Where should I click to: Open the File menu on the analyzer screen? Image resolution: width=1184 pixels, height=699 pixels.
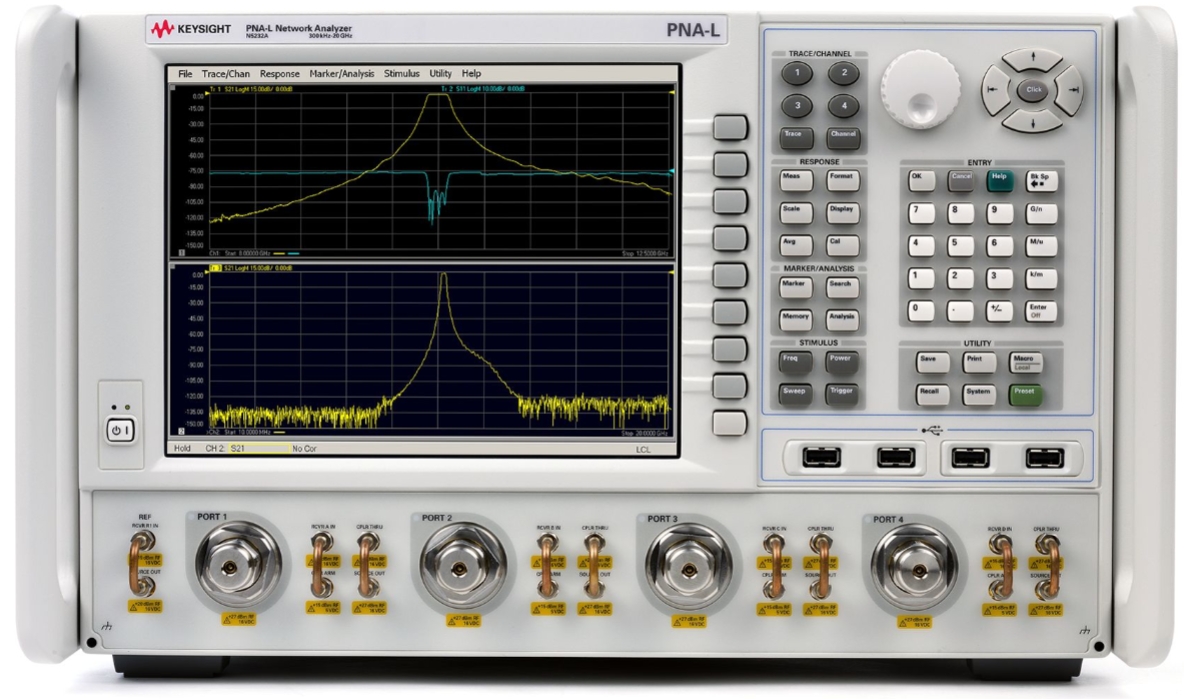point(185,73)
